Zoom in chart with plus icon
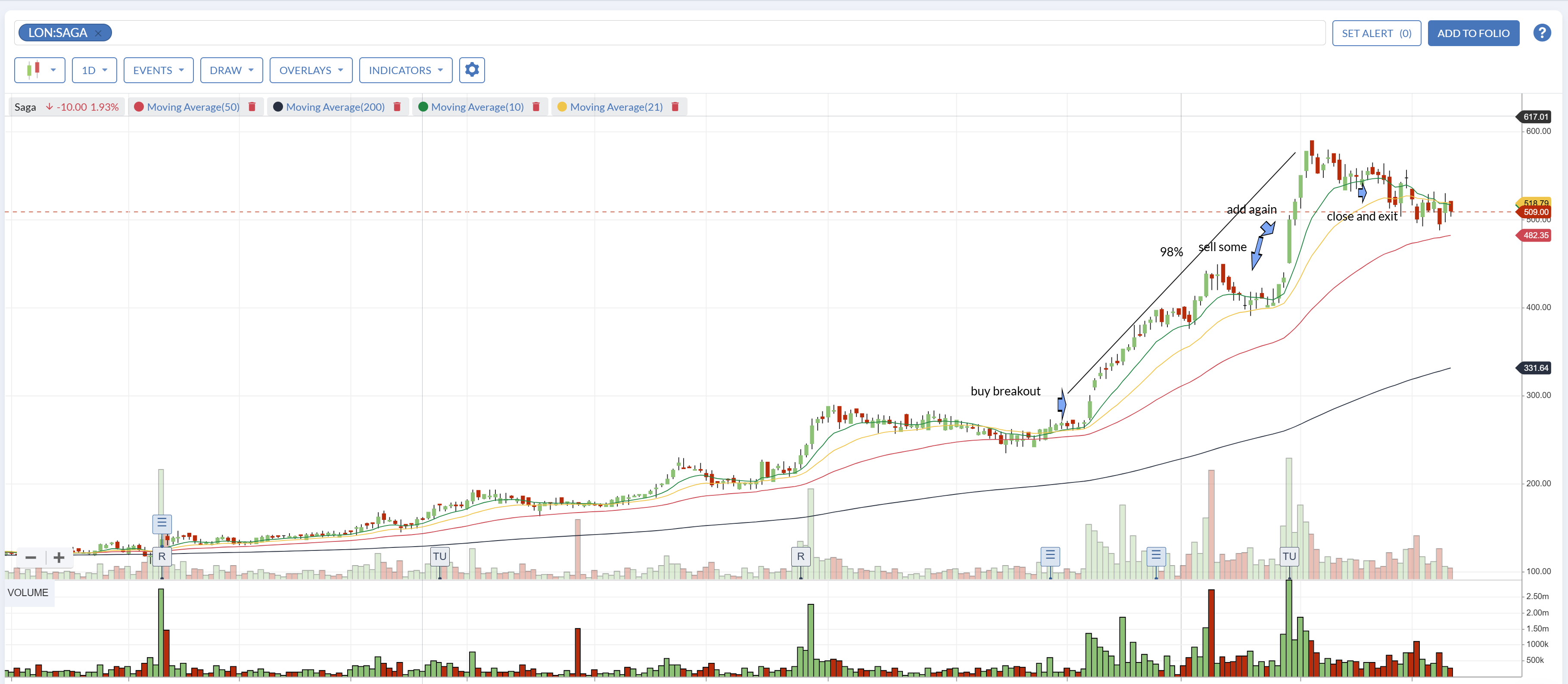This screenshot has width=1568, height=684. point(59,557)
